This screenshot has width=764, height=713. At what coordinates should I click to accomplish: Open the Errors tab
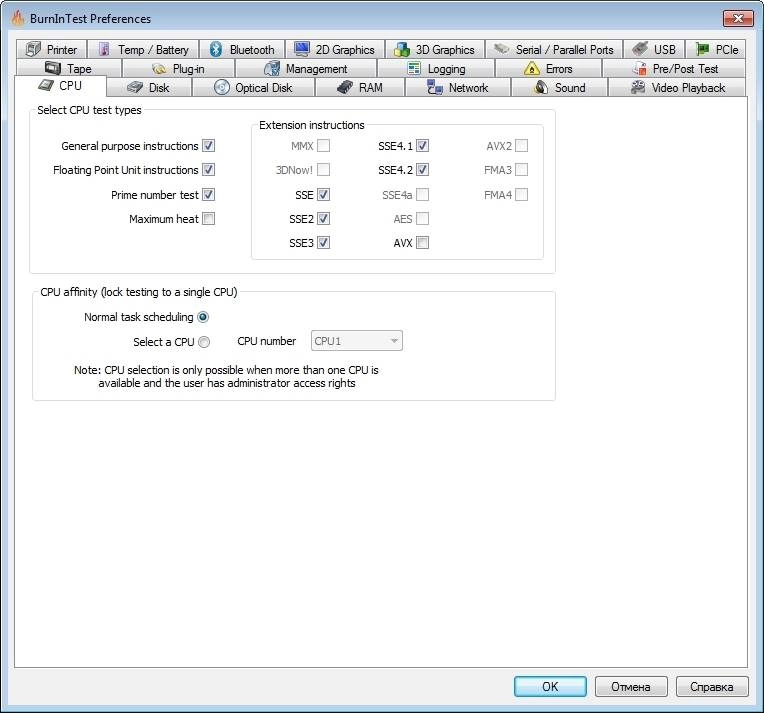pyautogui.click(x=548, y=69)
